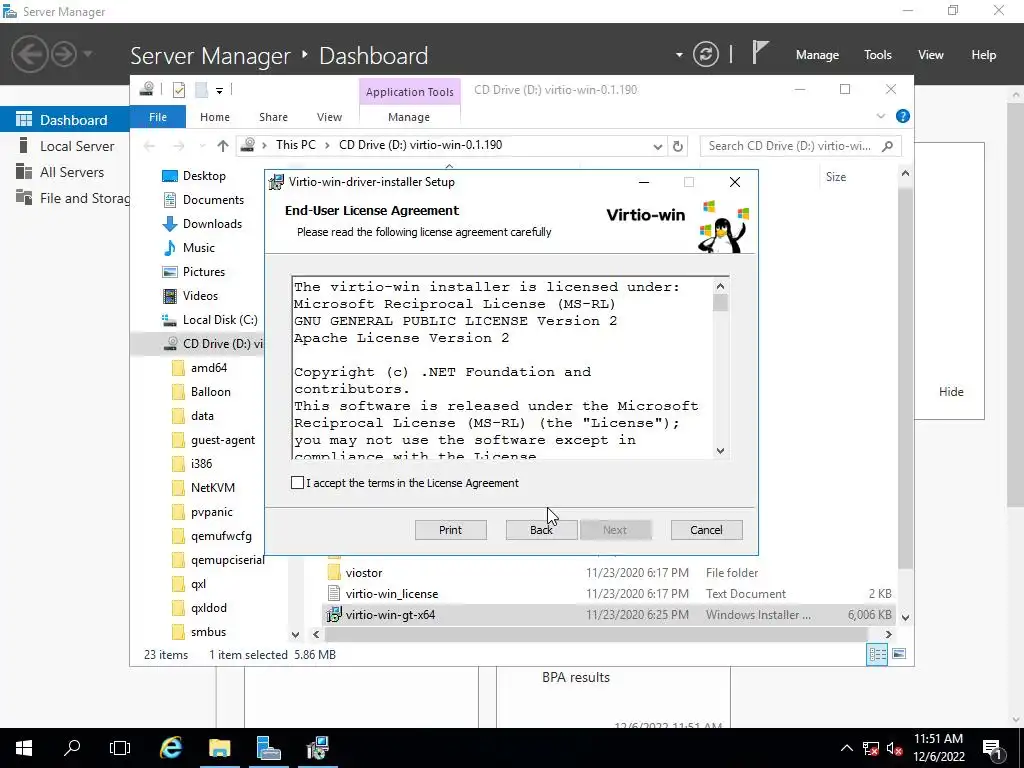Click the Print button in installer
This screenshot has height=768, width=1024.
(x=451, y=530)
